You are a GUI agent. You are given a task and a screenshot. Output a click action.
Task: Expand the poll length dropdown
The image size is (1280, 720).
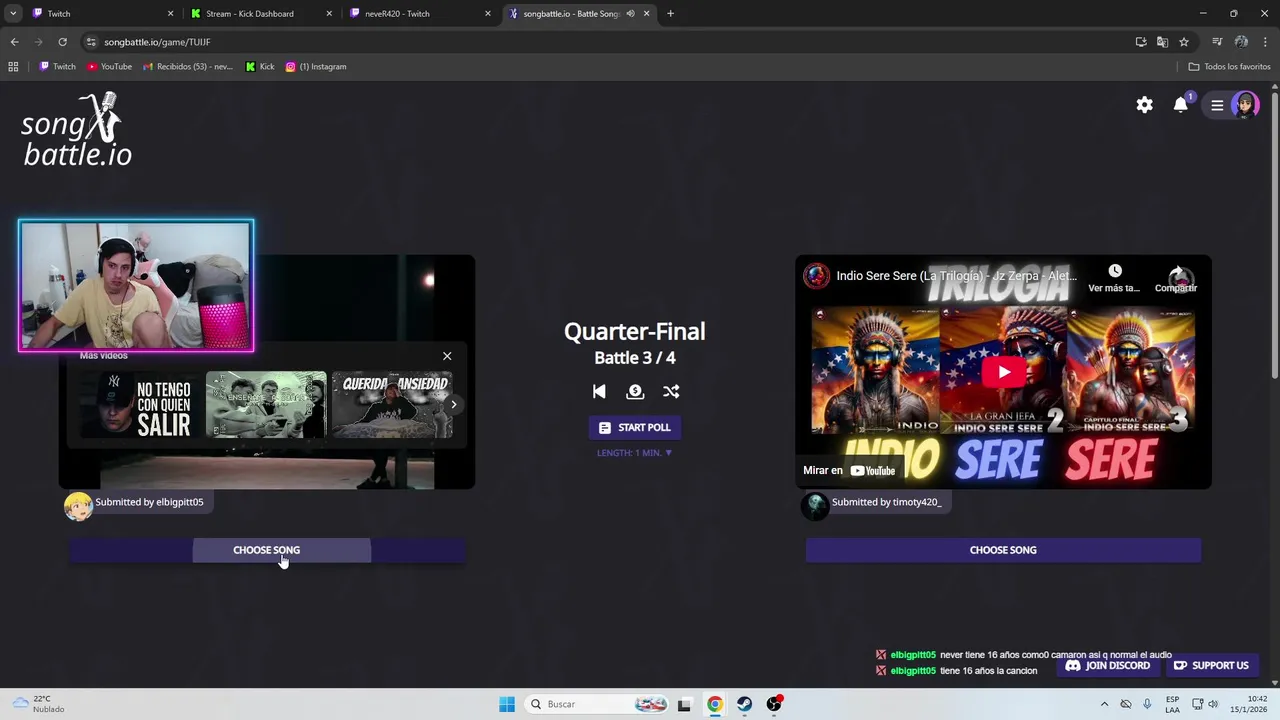[634, 453]
